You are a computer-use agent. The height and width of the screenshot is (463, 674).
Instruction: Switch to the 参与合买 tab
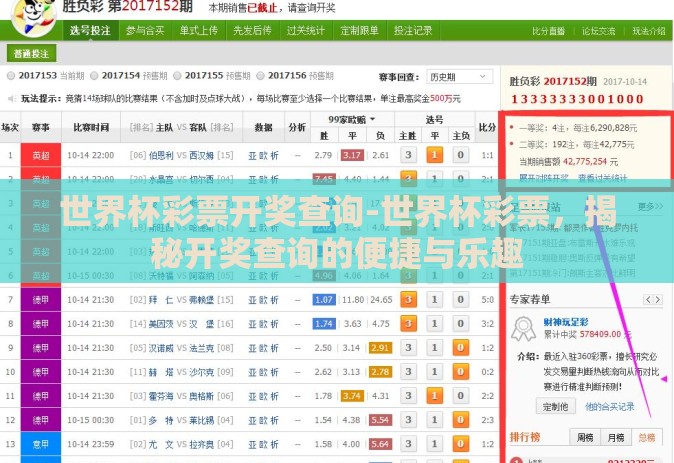coord(145,31)
